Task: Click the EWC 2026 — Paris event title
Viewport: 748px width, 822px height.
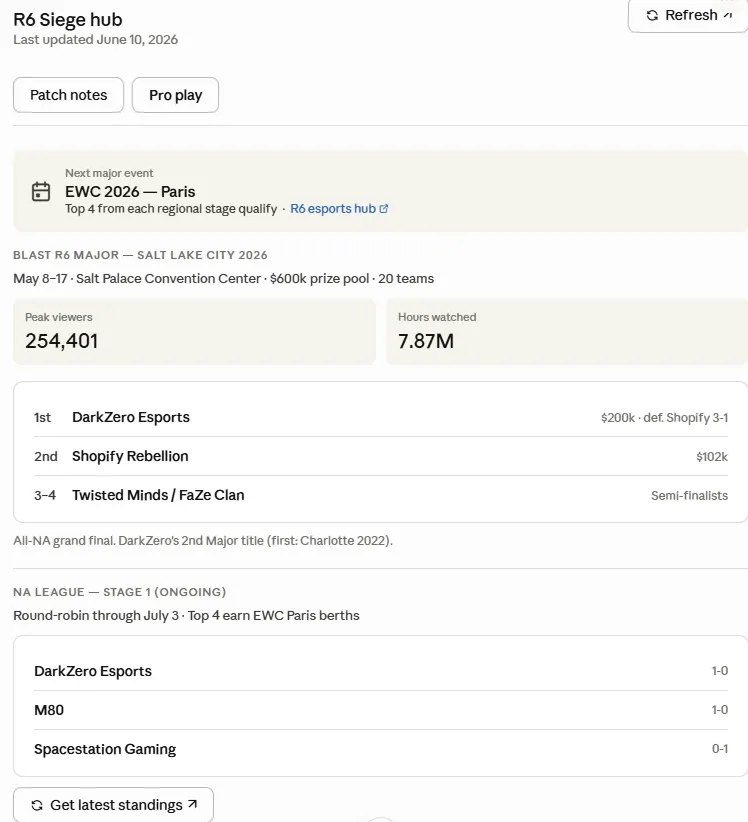Action: [130, 192]
